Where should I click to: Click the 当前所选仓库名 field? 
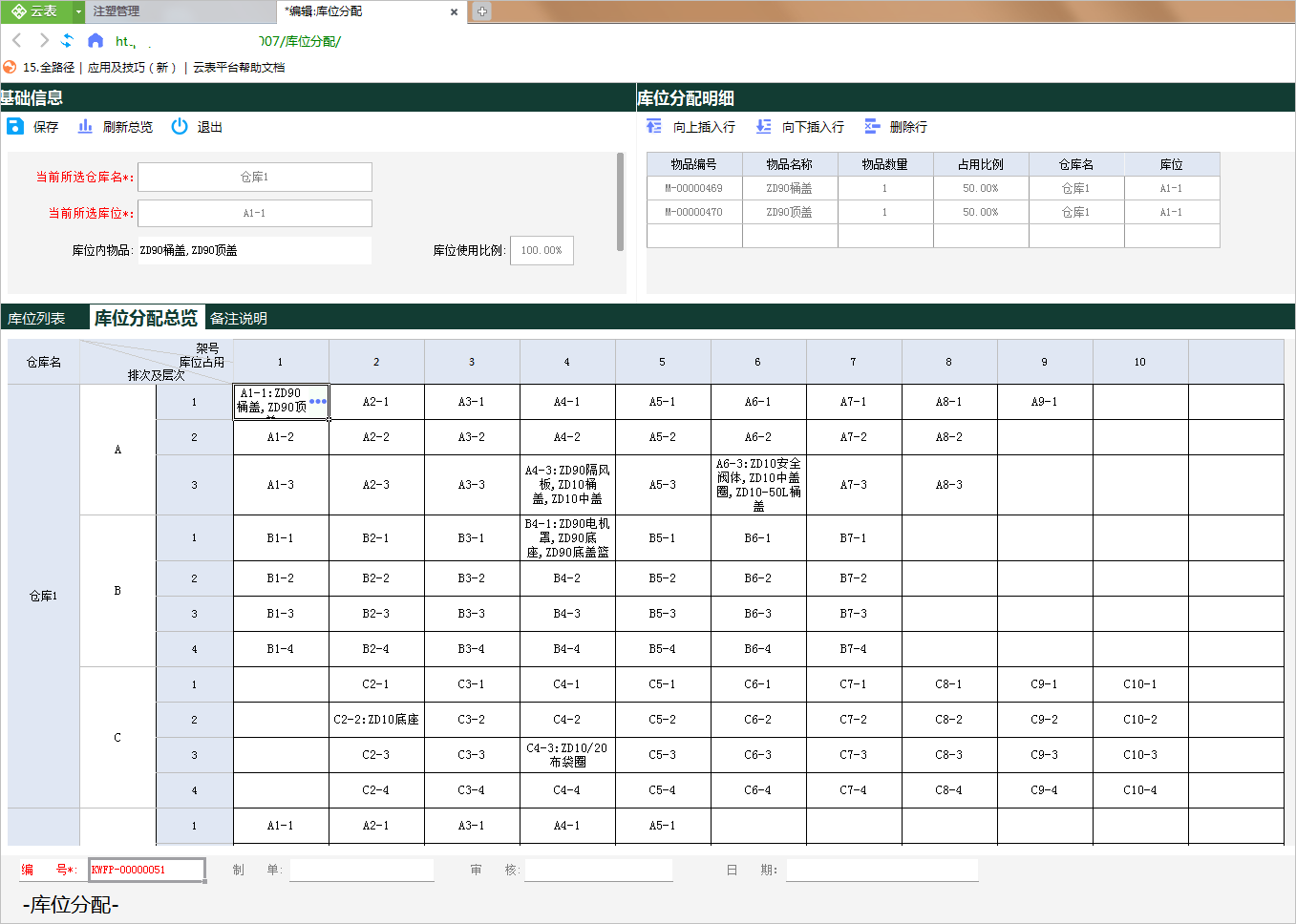[255, 177]
